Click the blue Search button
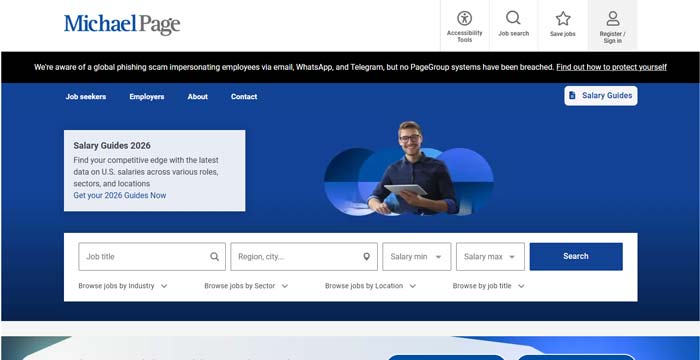This screenshot has height=360, width=700. pyautogui.click(x=576, y=256)
